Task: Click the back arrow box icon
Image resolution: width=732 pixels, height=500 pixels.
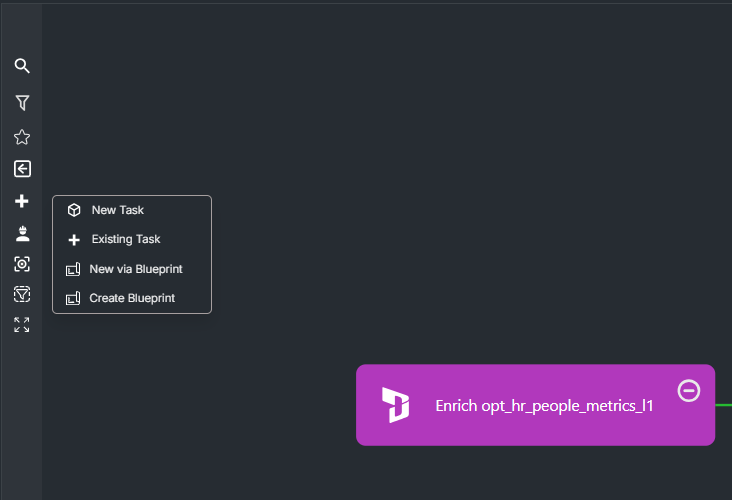Action: click(22, 169)
